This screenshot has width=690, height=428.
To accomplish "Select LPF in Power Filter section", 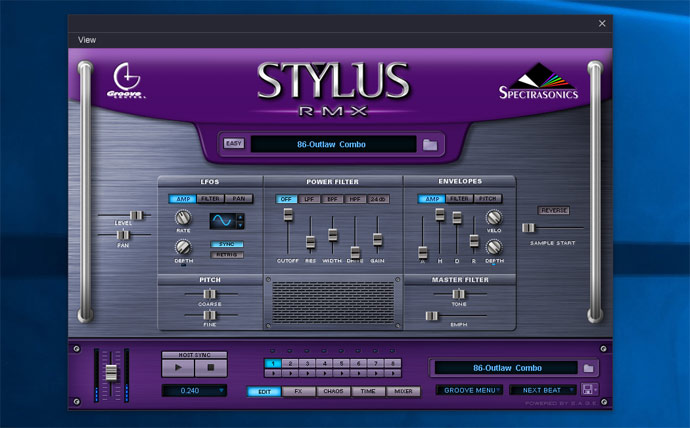I will [308, 199].
